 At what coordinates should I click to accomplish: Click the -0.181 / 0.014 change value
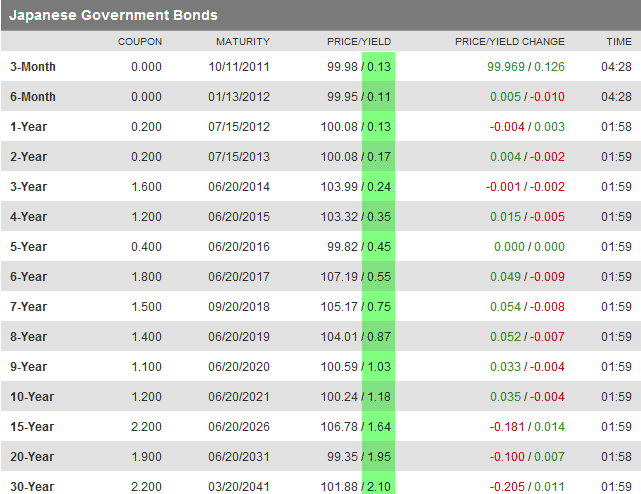click(527, 427)
